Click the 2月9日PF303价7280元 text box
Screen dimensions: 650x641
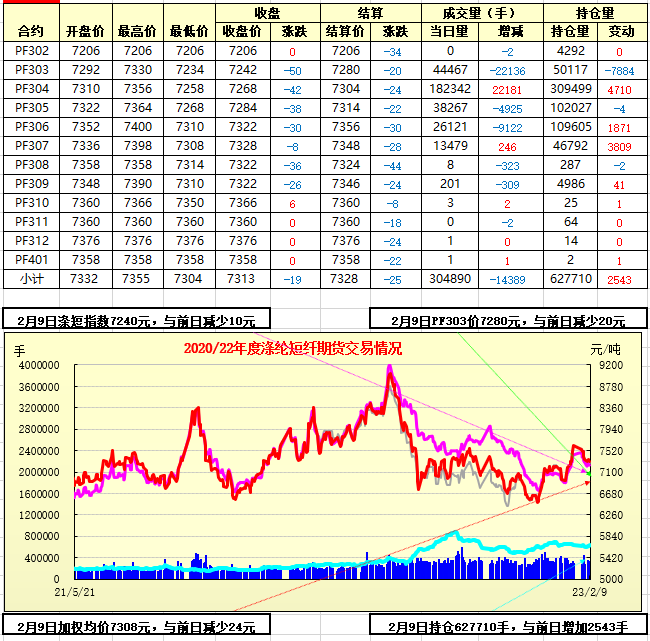(x=508, y=321)
